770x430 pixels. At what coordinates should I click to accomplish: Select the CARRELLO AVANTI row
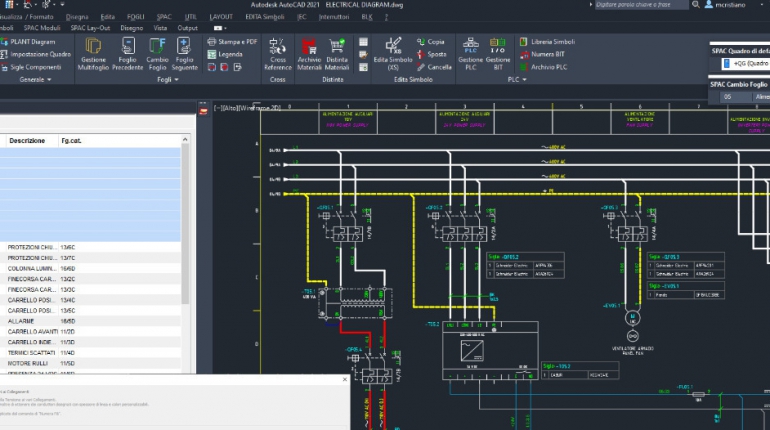point(90,332)
